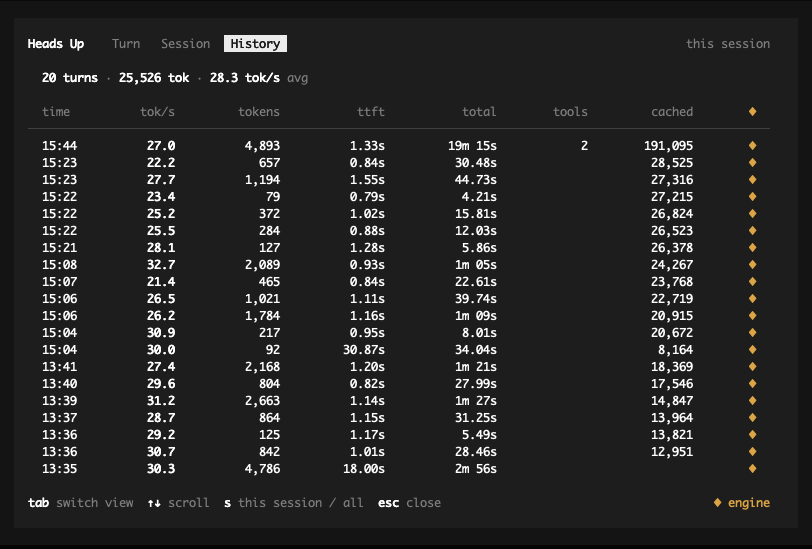Click the orange diamond in the column header
This screenshot has width=812, height=549.
(x=752, y=111)
